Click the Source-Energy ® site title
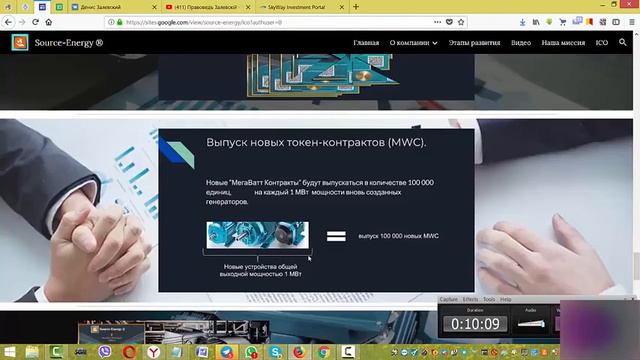 tap(69, 42)
